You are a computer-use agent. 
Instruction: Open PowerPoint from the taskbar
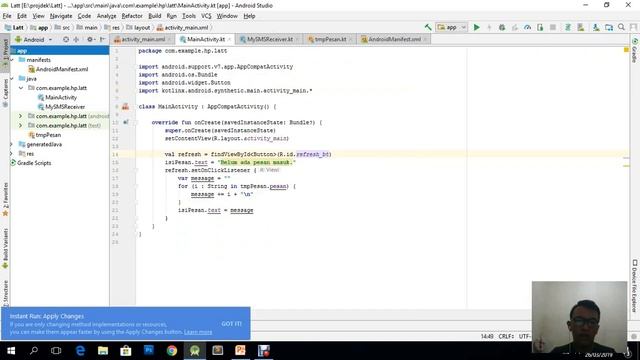[240, 351]
